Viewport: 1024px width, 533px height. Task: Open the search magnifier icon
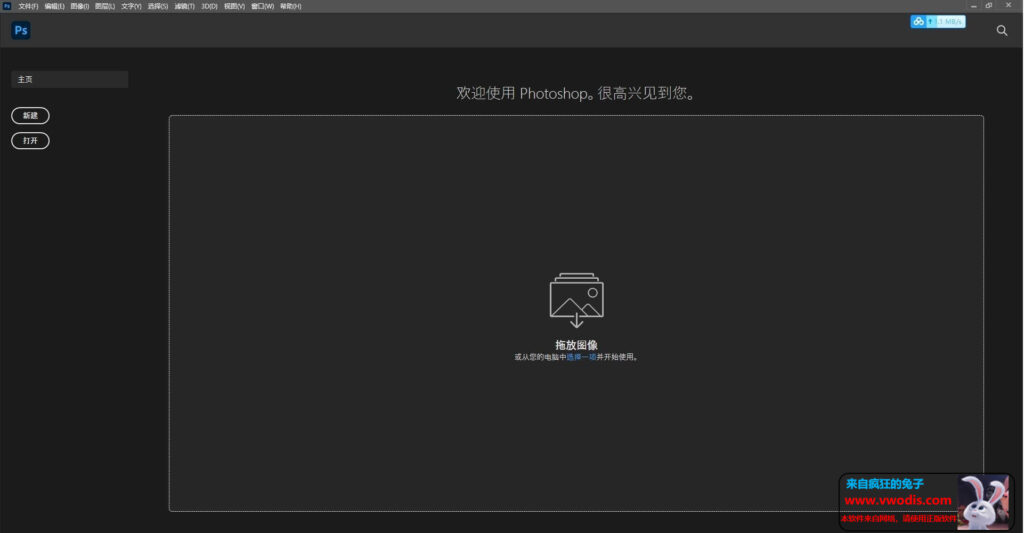tap(1002, 31)
